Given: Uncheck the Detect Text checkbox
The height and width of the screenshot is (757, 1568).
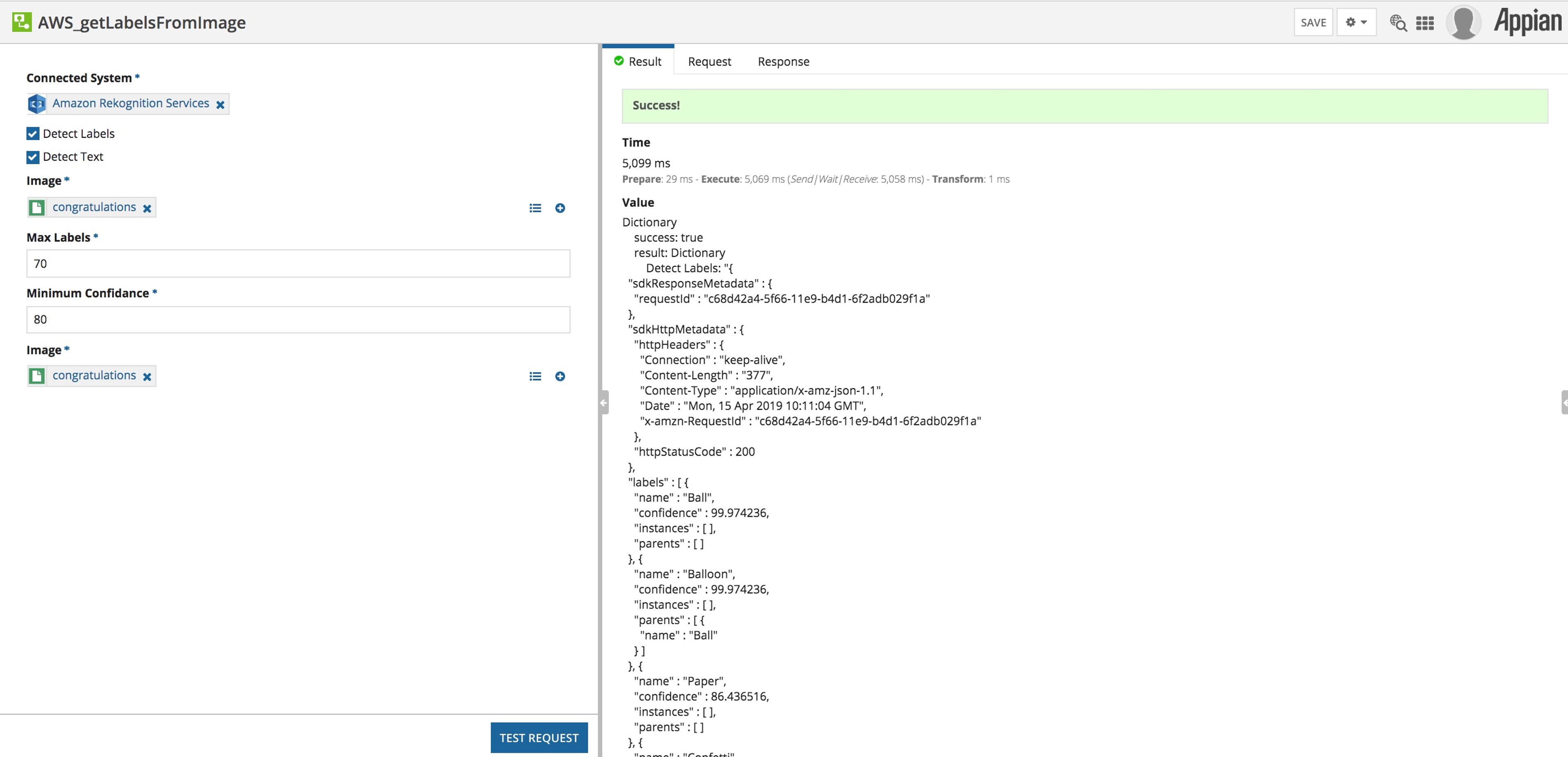Looking at the screenshot, I should [33, 157].
